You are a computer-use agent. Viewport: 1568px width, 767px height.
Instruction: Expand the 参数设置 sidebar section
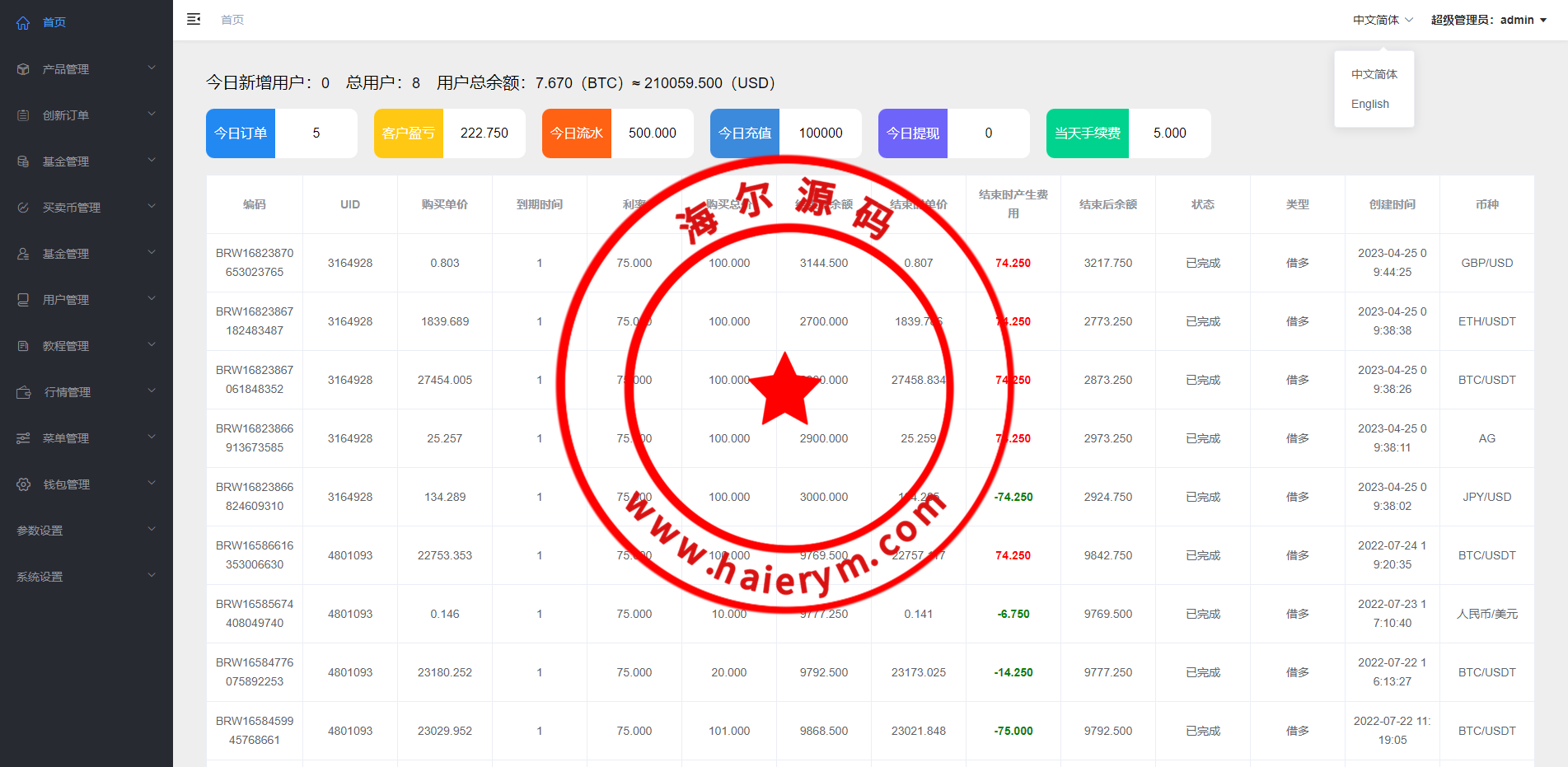[86, 531]
